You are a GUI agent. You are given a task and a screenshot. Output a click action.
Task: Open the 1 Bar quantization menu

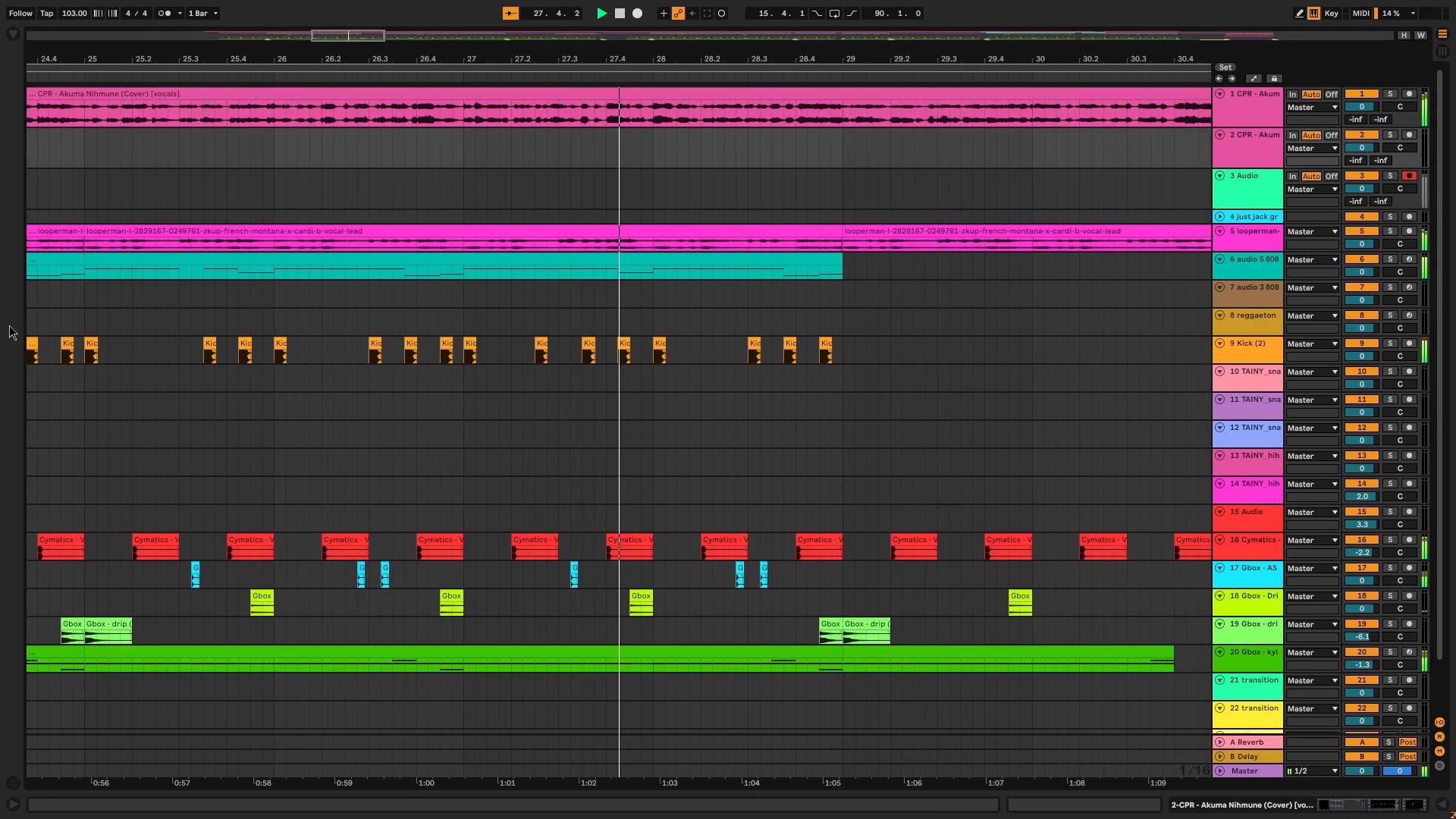pos(203,13)
